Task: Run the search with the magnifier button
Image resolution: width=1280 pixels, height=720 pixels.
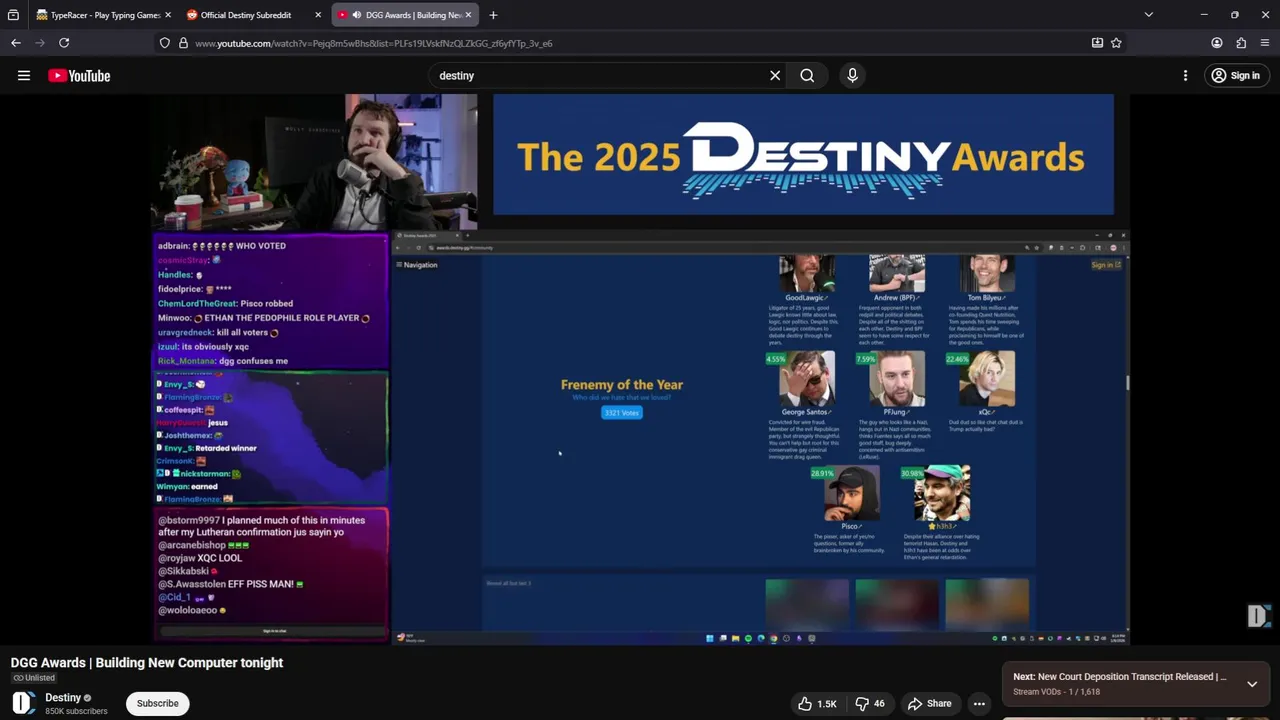Action: [x=807, y=76]
